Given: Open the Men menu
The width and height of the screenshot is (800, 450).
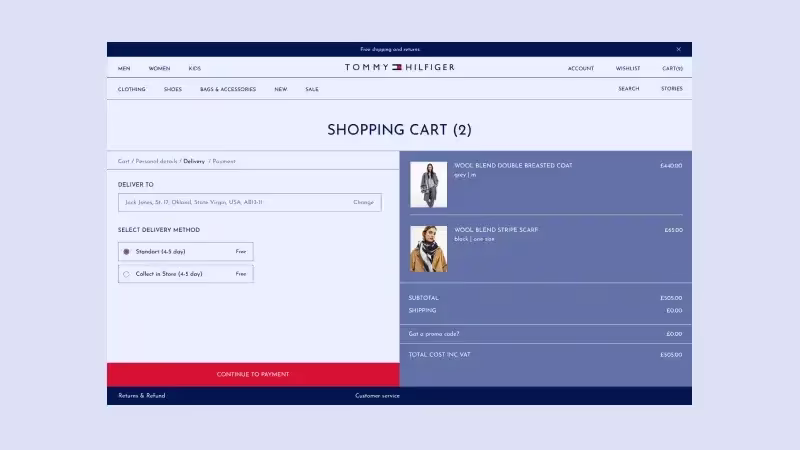Looking at the screenshot, I should [x=124, y=69].
